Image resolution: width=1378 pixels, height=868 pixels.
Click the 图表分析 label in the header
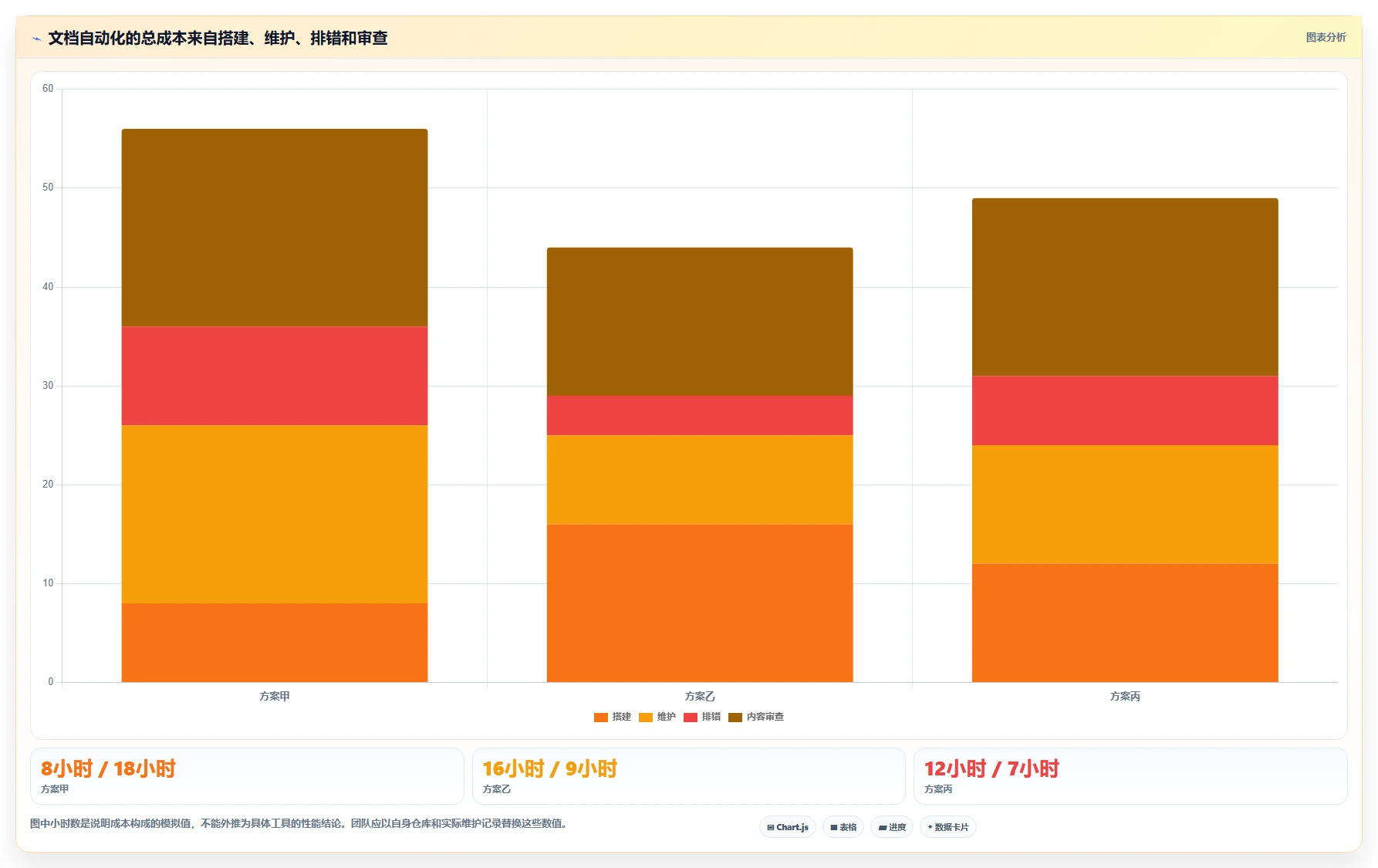[1326, 37]
